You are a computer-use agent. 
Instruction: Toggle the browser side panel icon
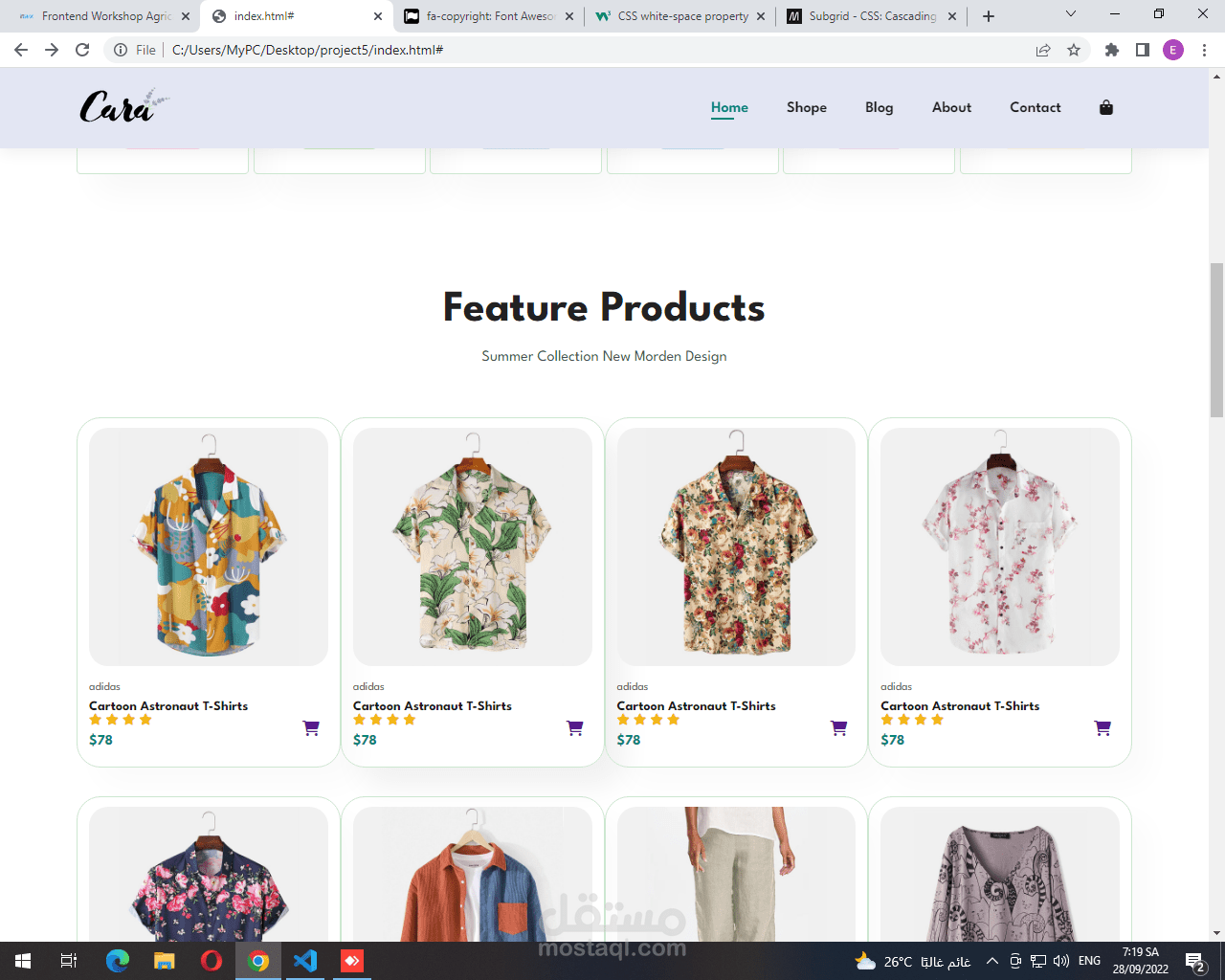pos(1143,50)
